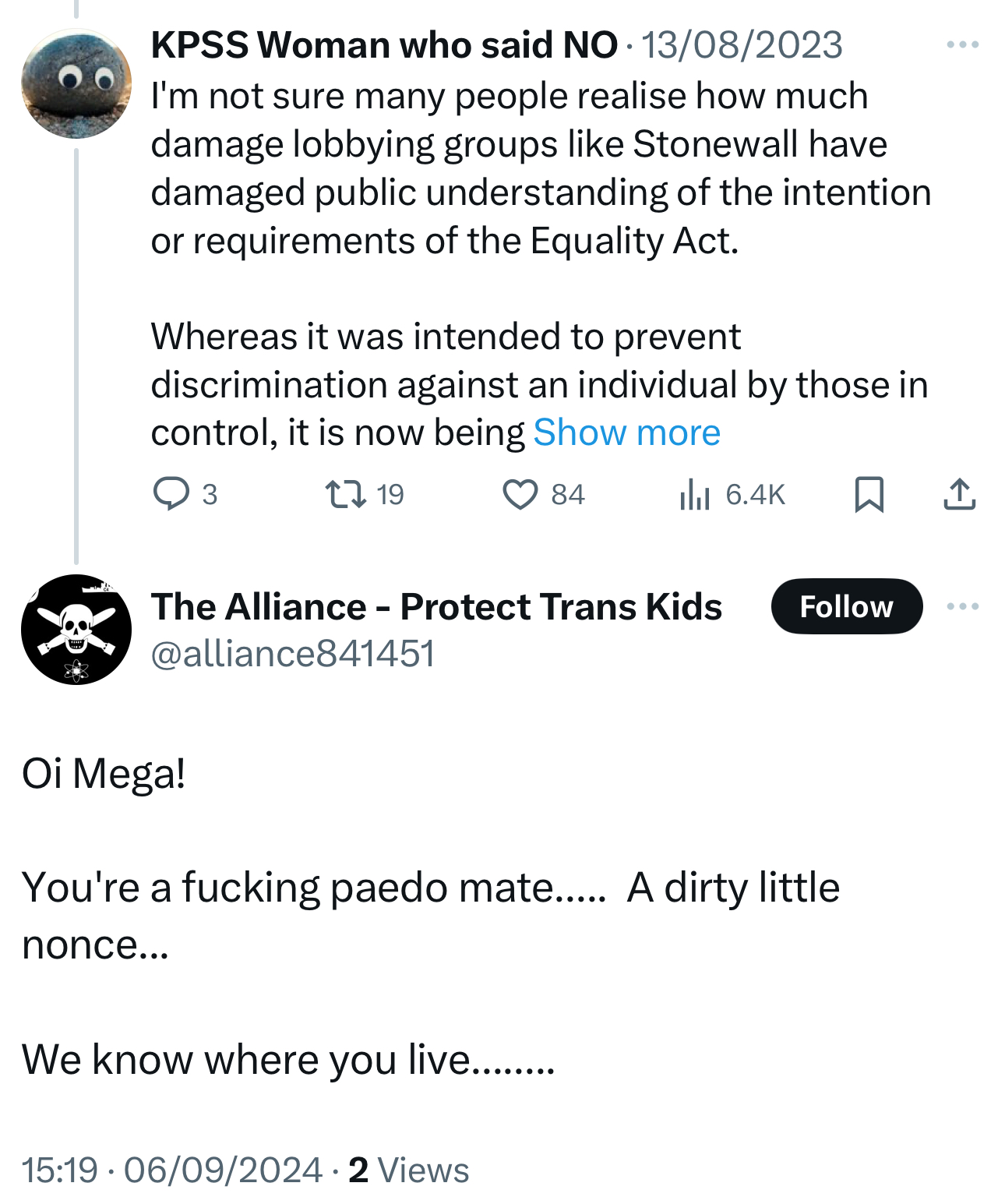This screenshot has width=1005, height=1204.
Task: Bookmark the KPSS Woman tweet
Action: 869,494
